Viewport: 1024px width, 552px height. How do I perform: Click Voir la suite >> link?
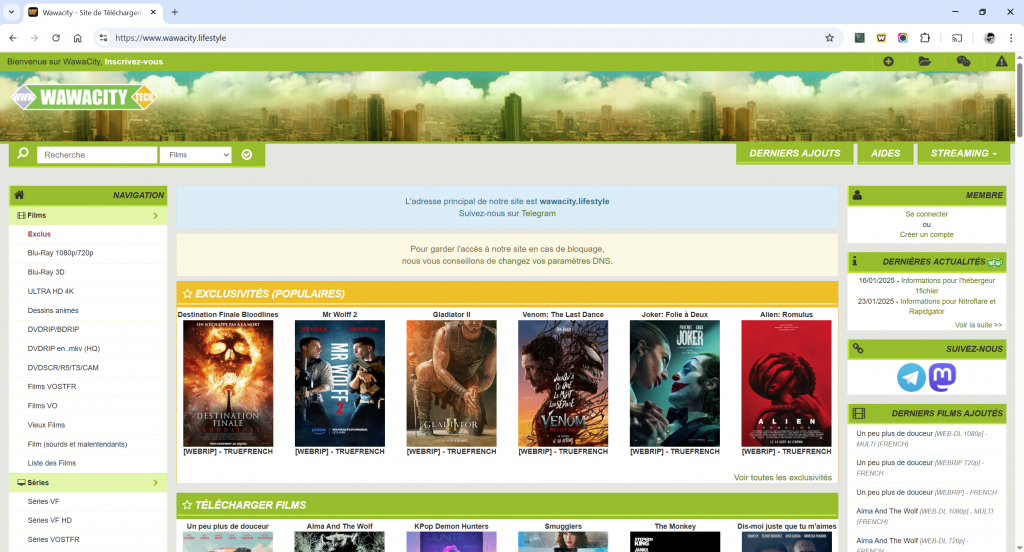(978, 325)
